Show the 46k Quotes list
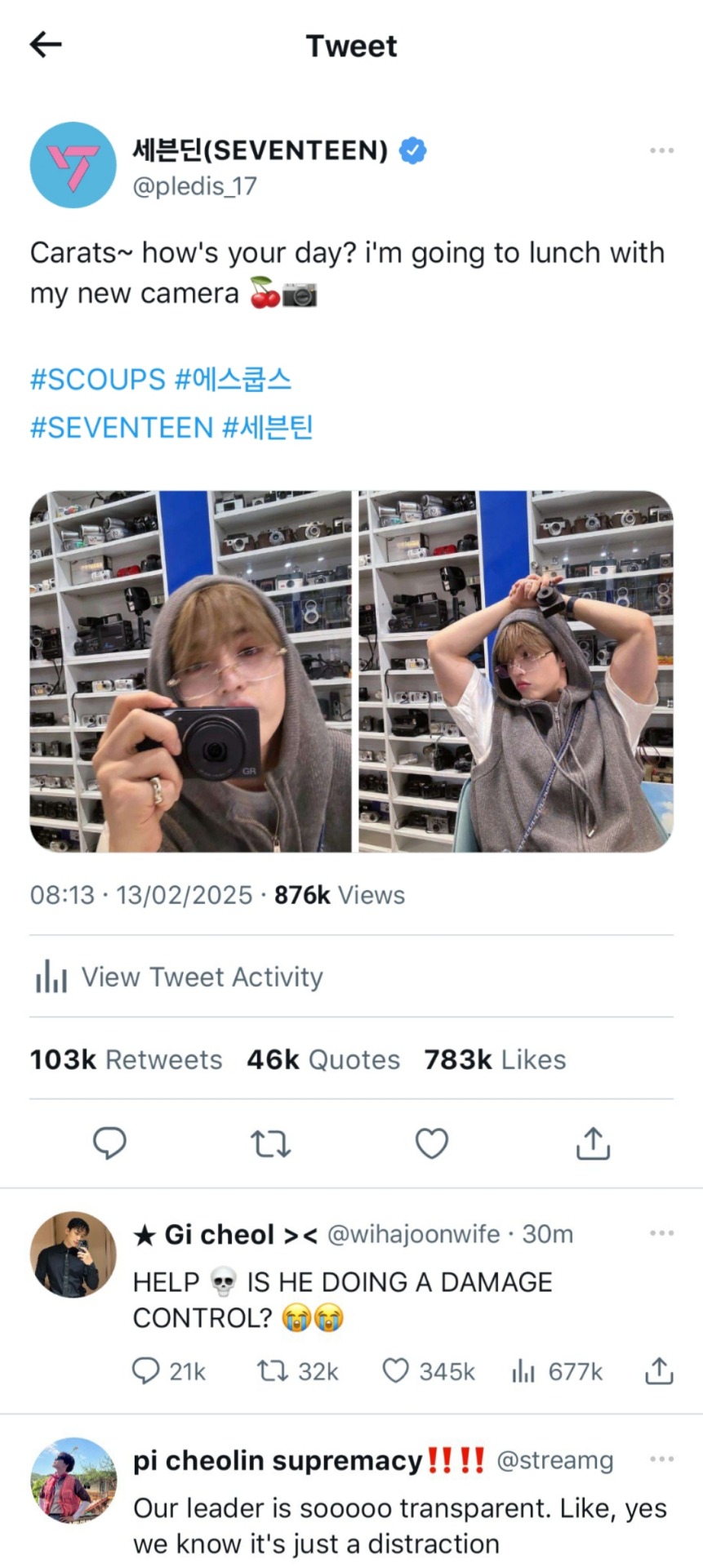 coord(323,1060)
